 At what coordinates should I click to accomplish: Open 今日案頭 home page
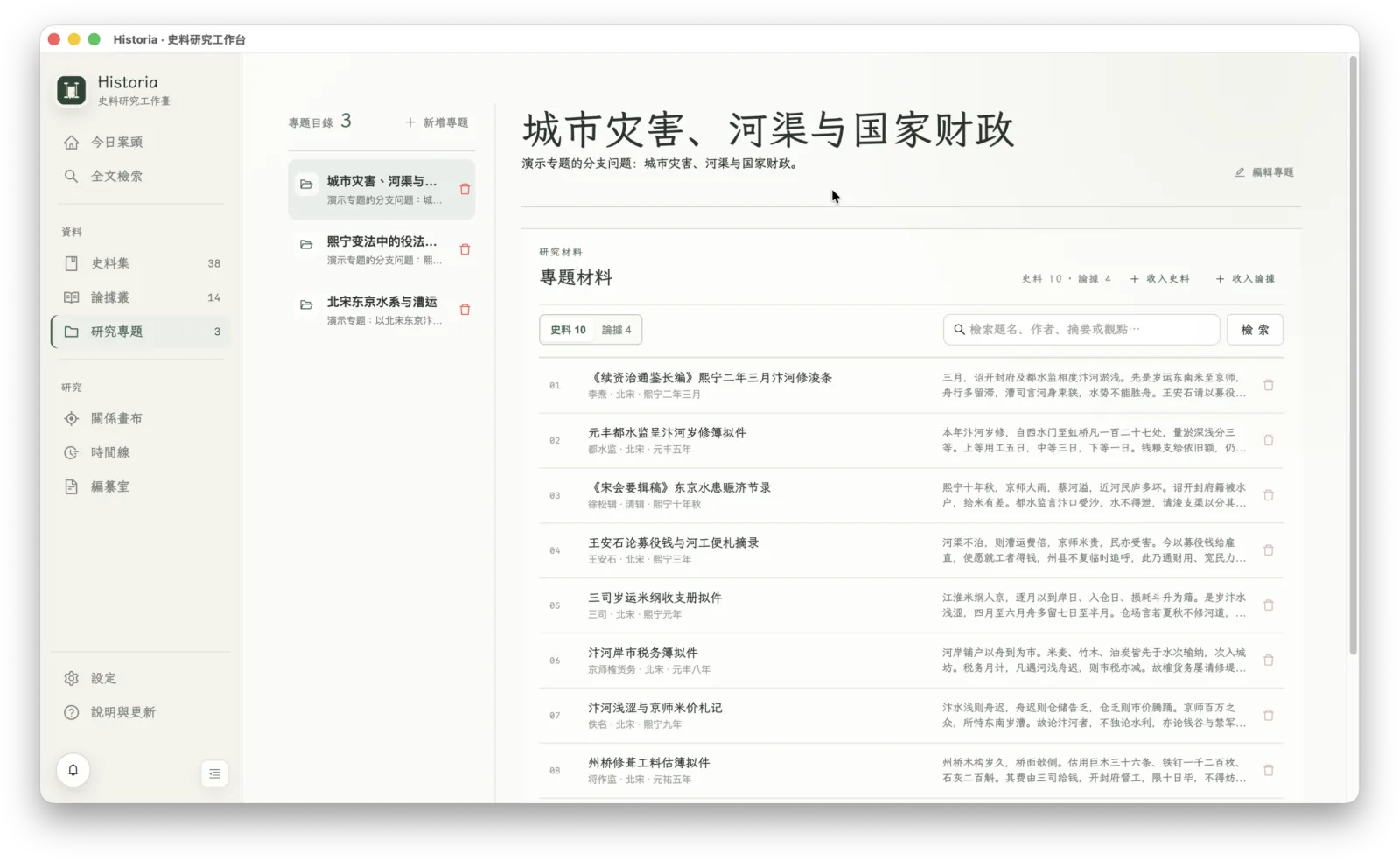click(x=141, y=142)
